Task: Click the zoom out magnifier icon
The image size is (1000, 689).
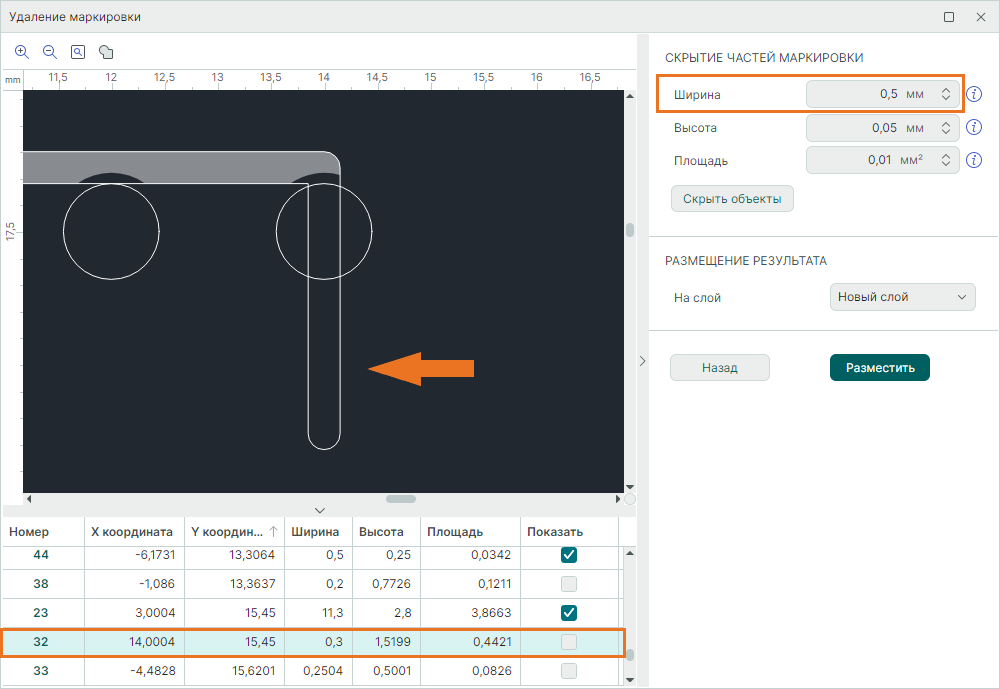Action: click(x=50, y=52)
